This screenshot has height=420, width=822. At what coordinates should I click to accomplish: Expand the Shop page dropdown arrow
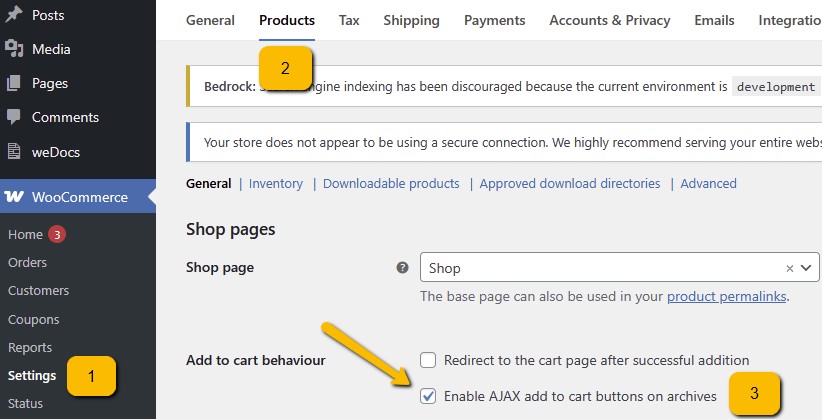806,268
